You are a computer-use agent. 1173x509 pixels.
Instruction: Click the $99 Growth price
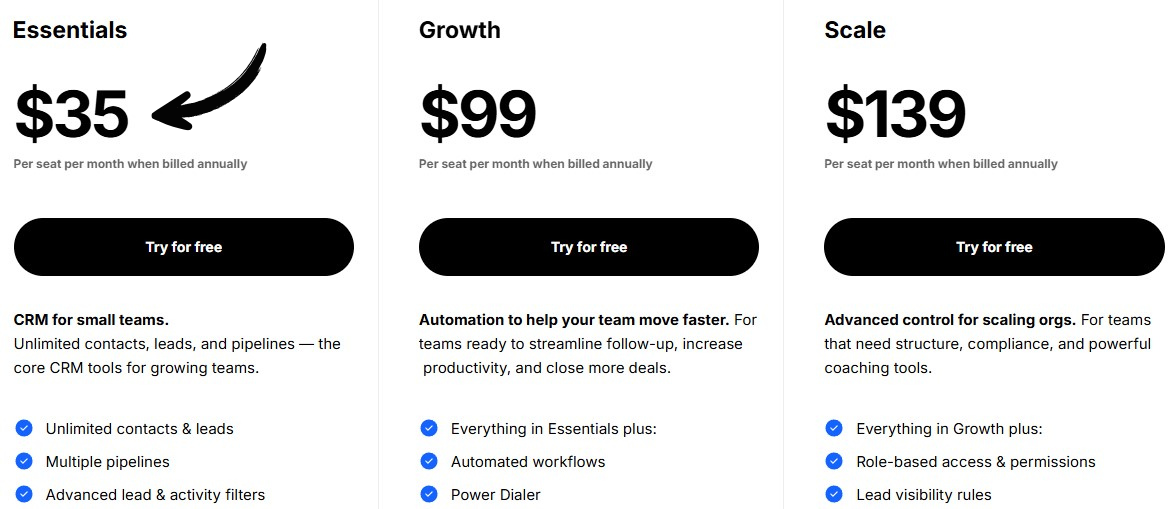click(478, 114)
